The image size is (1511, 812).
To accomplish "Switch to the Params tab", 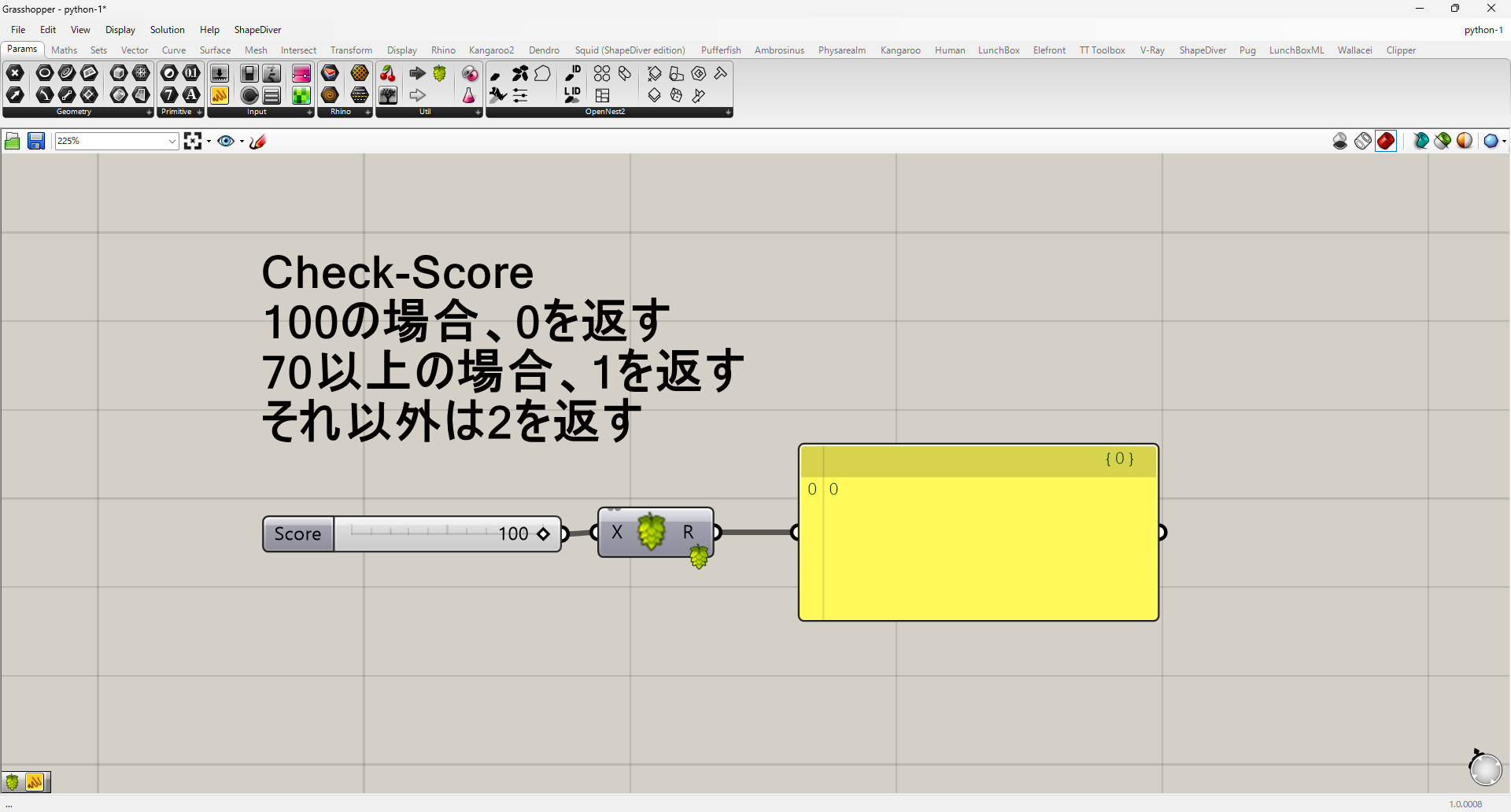I will (x=22, y=49).
